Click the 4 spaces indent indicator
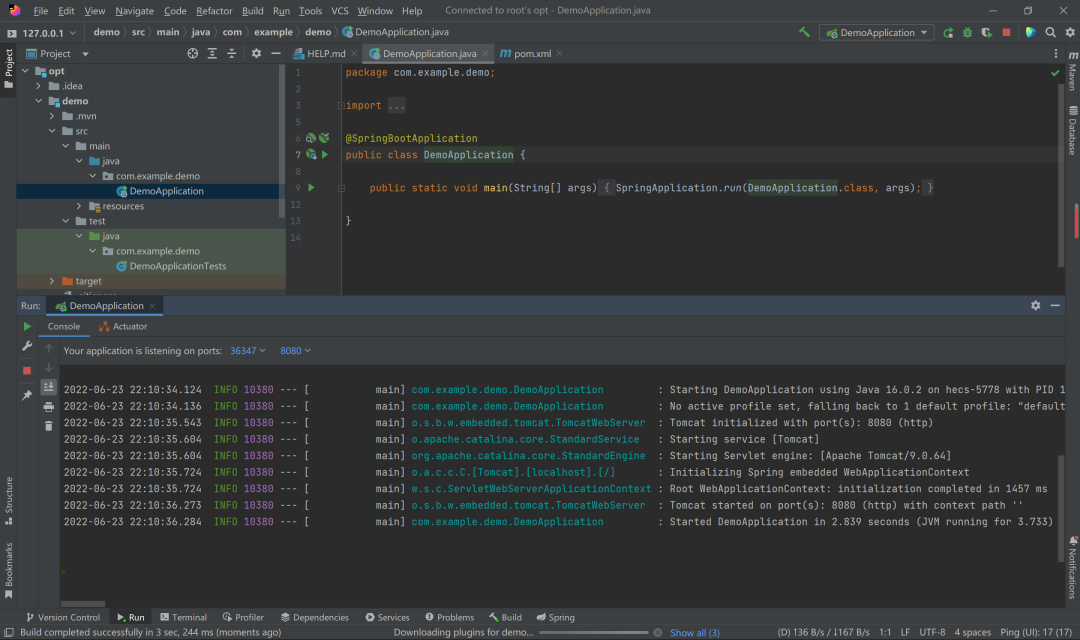The image size is (1080, 640). click(x=972, y=632)
